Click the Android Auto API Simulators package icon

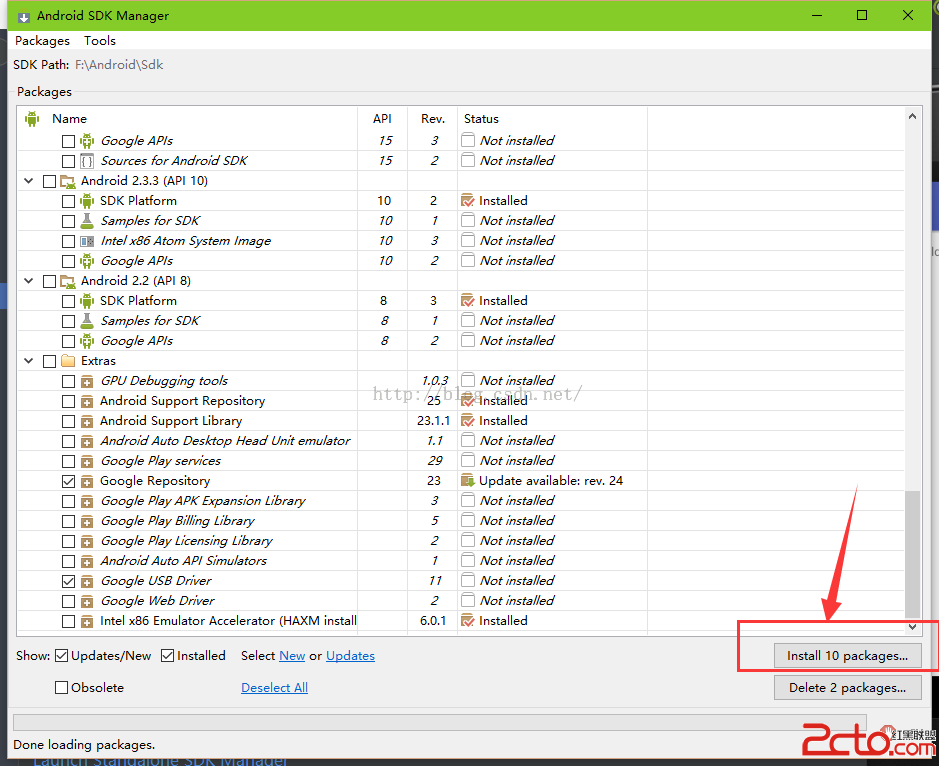[87, 561]
